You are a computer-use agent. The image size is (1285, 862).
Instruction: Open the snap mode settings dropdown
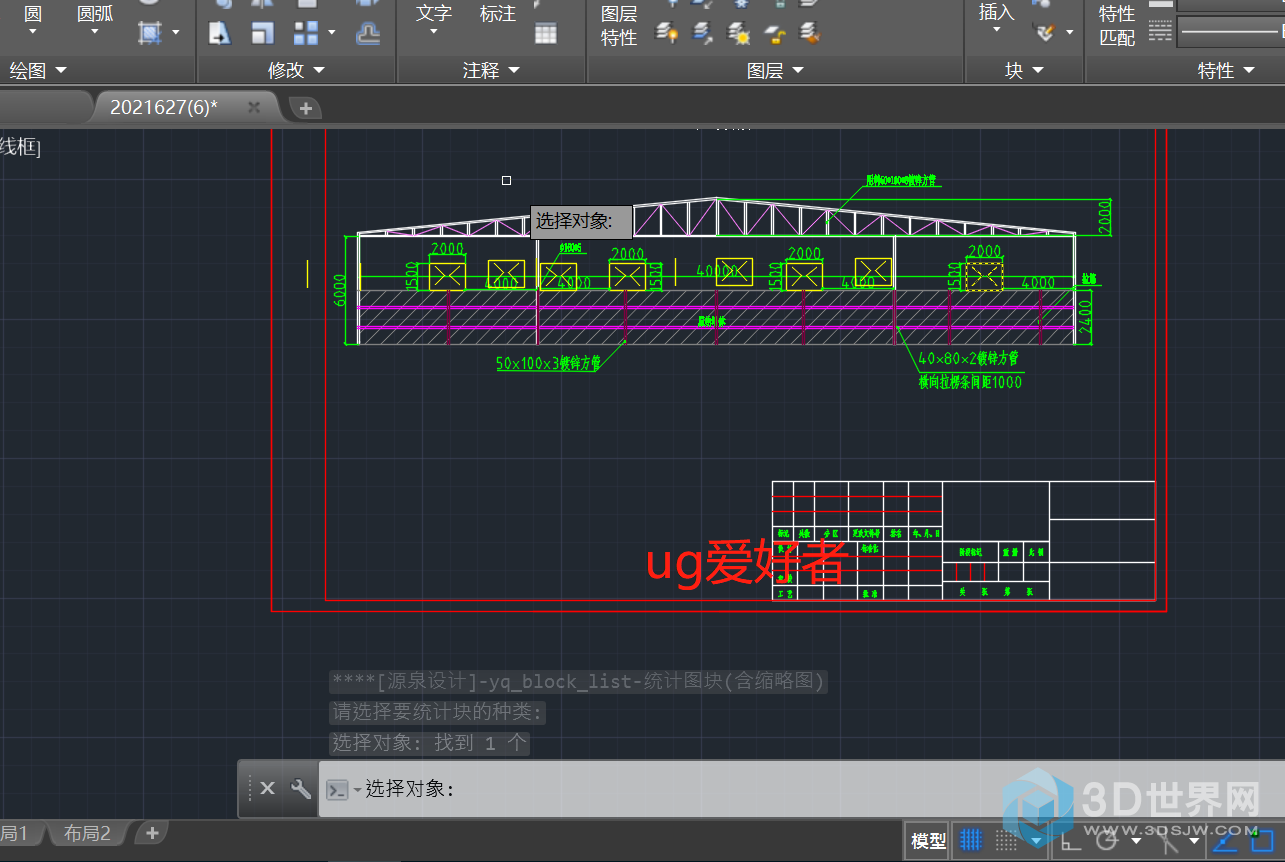(x=1037, y=842)
